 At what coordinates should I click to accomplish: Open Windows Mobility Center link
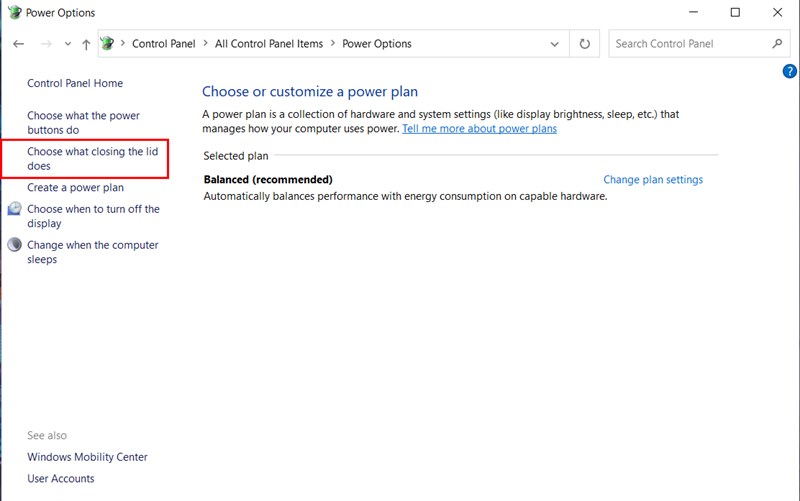87,457
